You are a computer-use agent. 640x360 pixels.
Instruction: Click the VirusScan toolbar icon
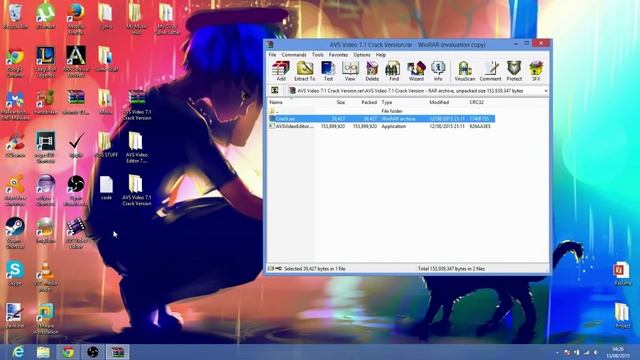(464, 71)
